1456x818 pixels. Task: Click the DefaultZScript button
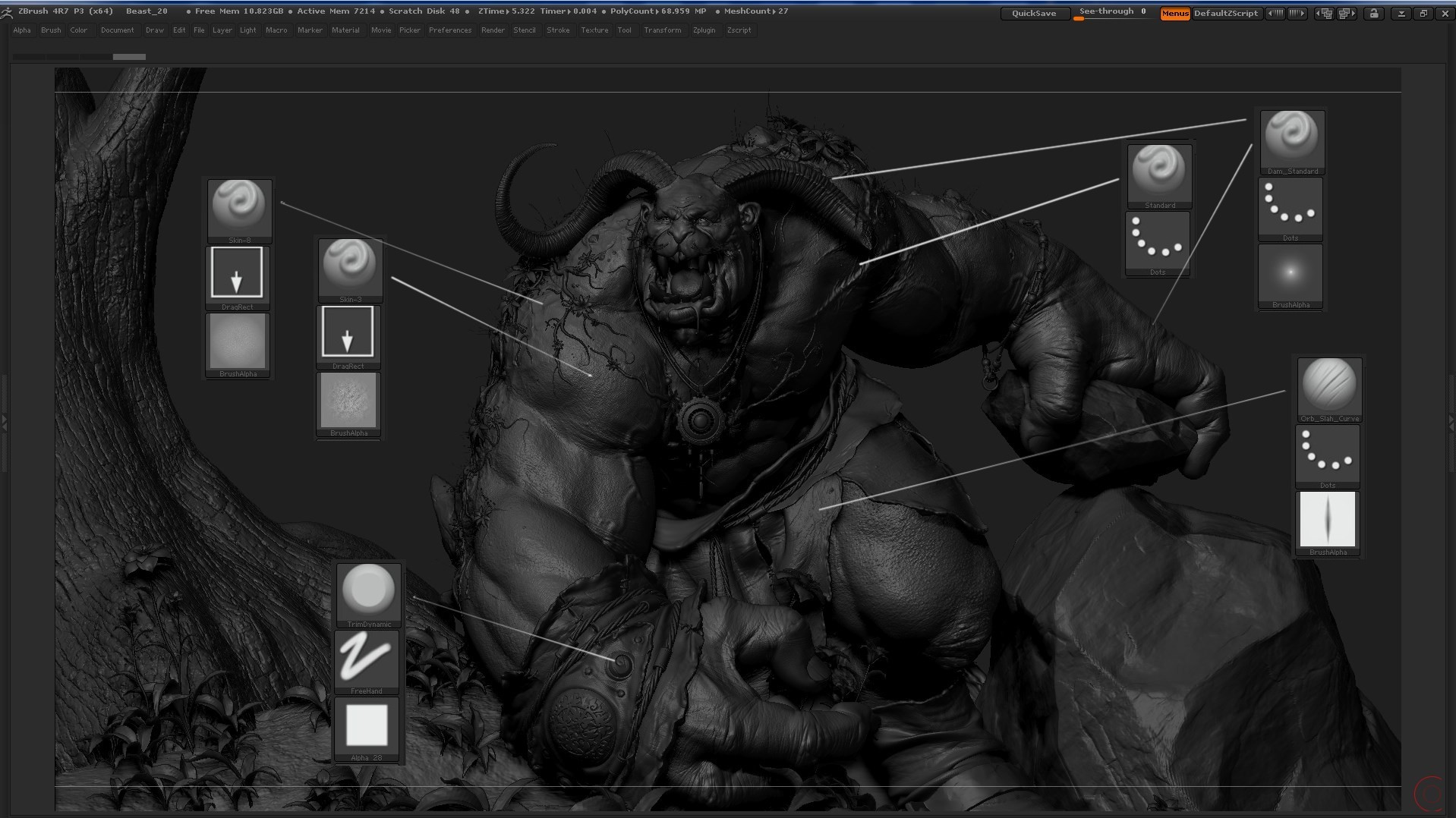tap(1225, 14)
